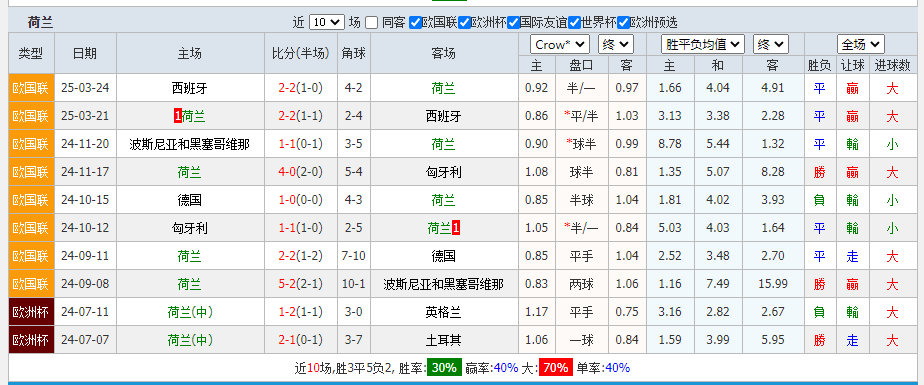Click 英格兰 away team in 24-07-11 row
The height and width of the screenshot is (385, 924).
click(x=444, y=312)
